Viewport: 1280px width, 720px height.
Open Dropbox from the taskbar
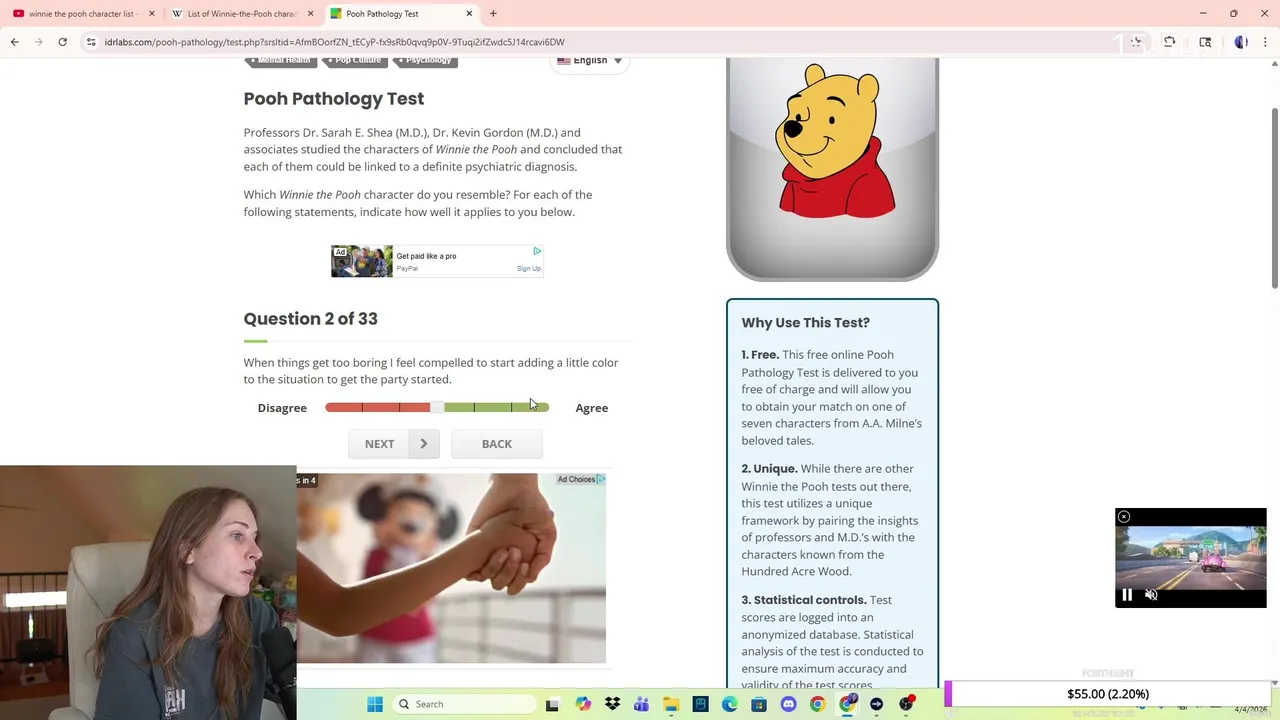click(612, 704)
